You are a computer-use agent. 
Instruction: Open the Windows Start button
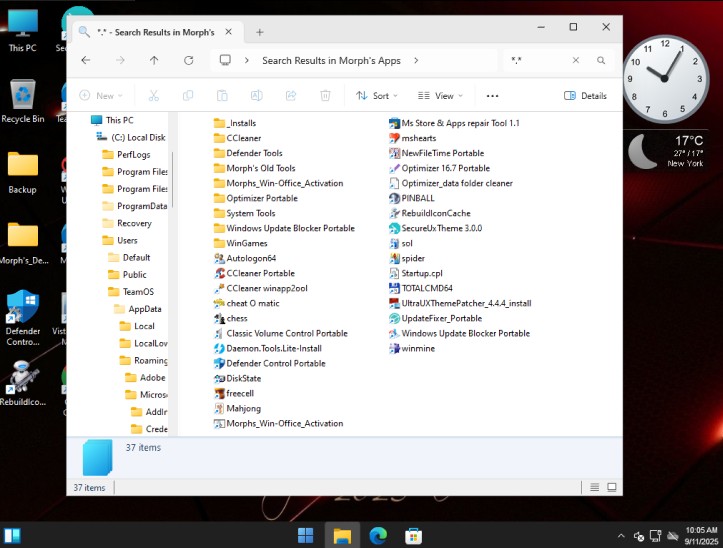point(305,536)
